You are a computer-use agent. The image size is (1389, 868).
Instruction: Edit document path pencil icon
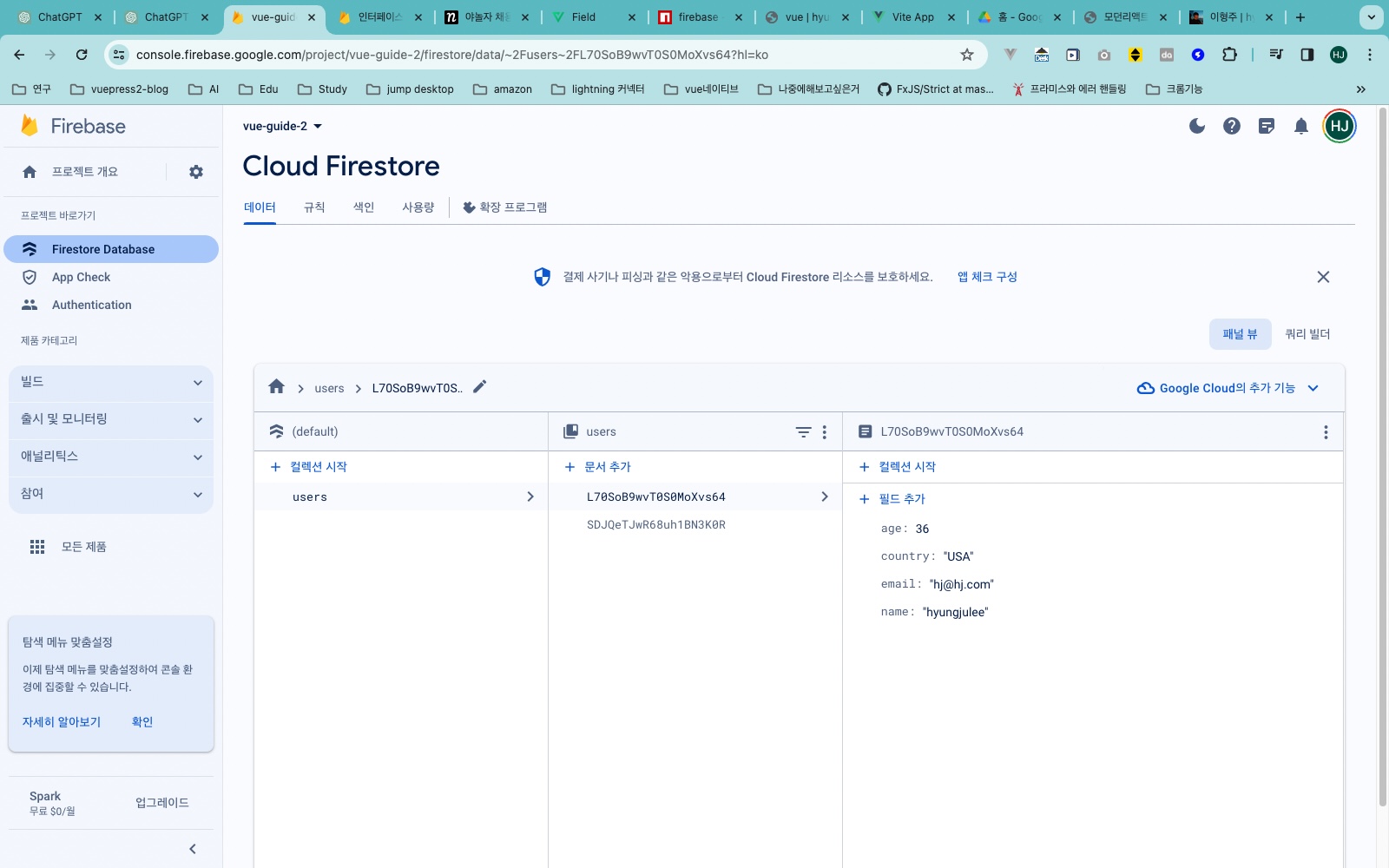click(x=480, y=387)
